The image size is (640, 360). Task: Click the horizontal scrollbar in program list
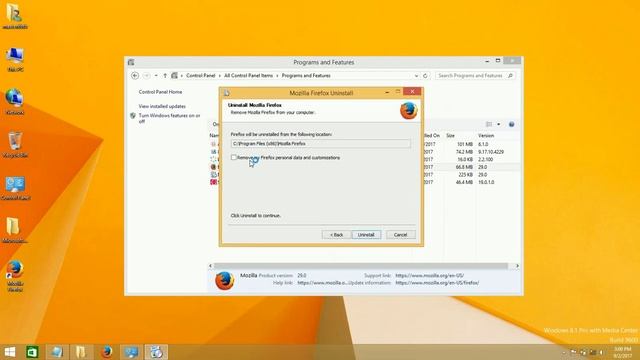pyautogui.click(x=361, y=266)
